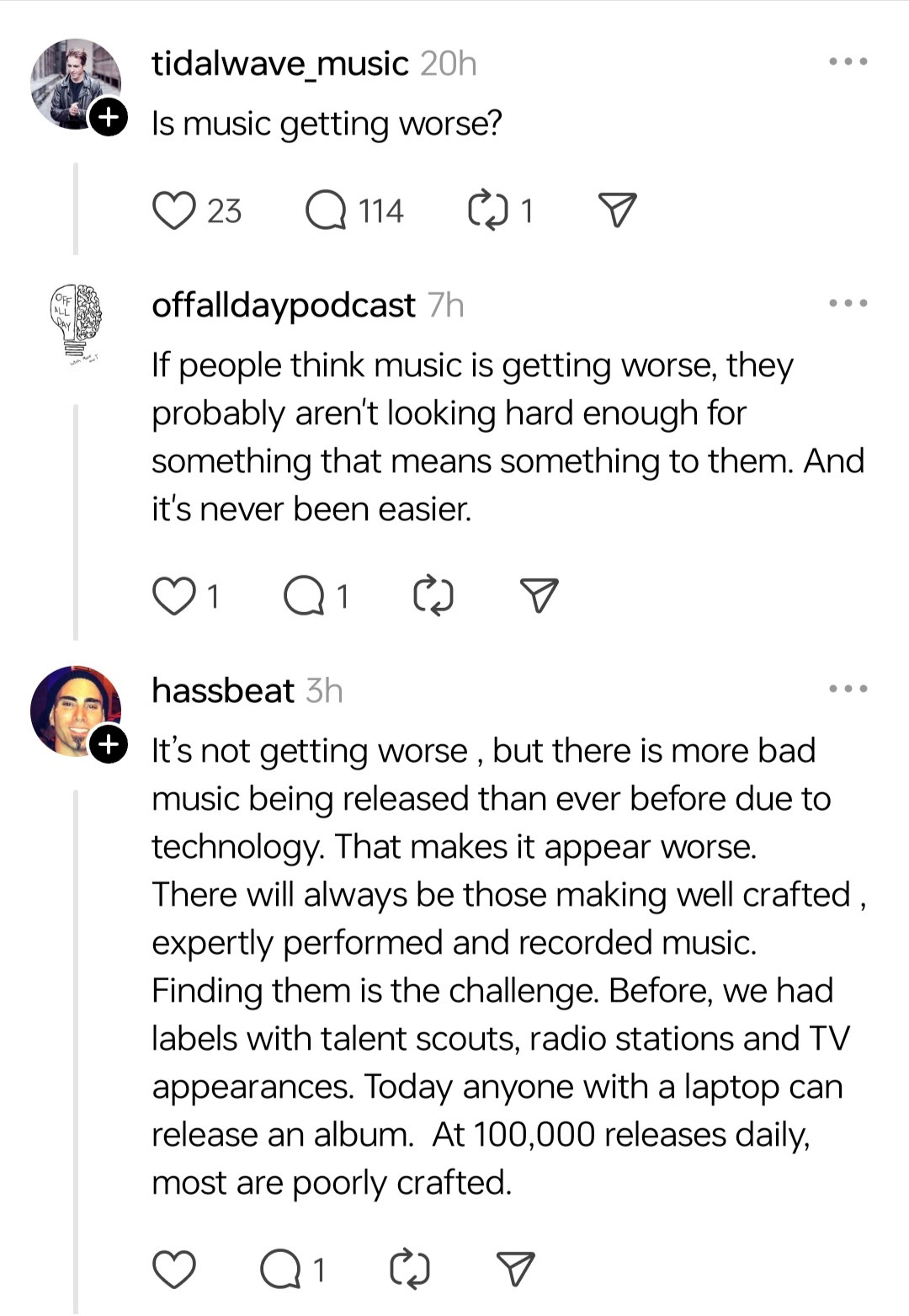The image size is (909, 1316).
Task: Repost the offalldaypodcast reply
Action: point(434,596)
